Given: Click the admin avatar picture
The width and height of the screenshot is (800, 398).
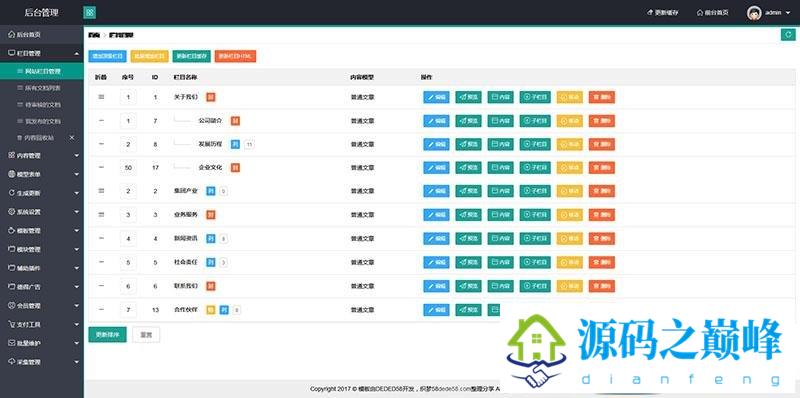Looking at the screenshot, I should point(754,13).
